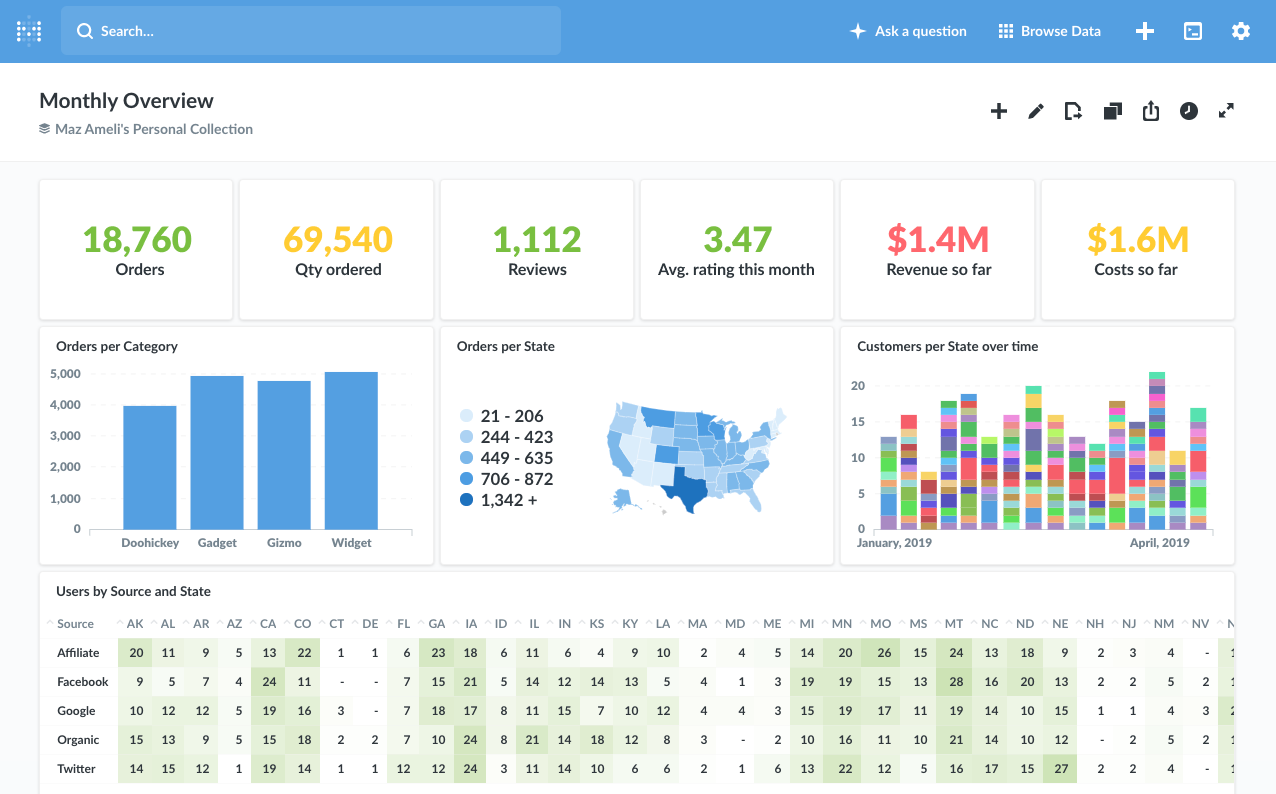Click the Affiliate row label
The width and height of the screenshot is (1276, 794).
coord(78,653)
